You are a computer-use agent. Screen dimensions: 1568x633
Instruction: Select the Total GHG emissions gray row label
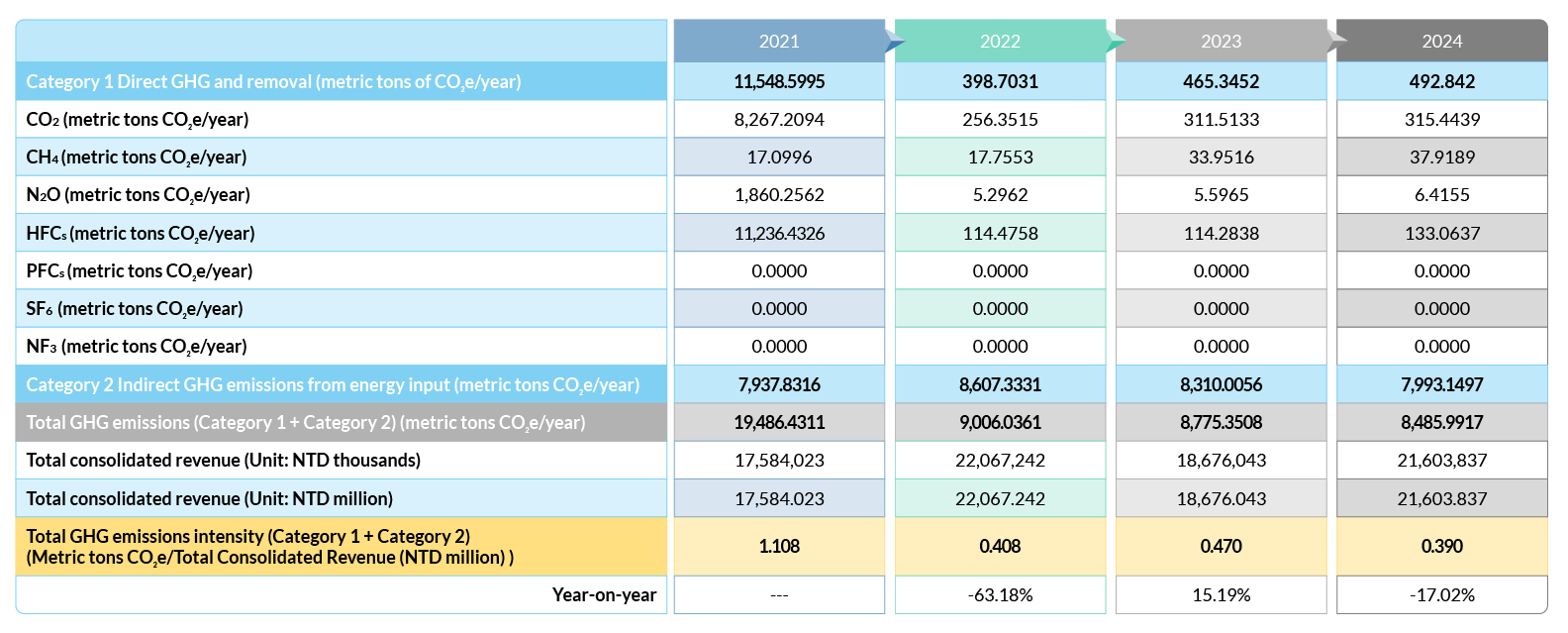click(x=306, y=422)
